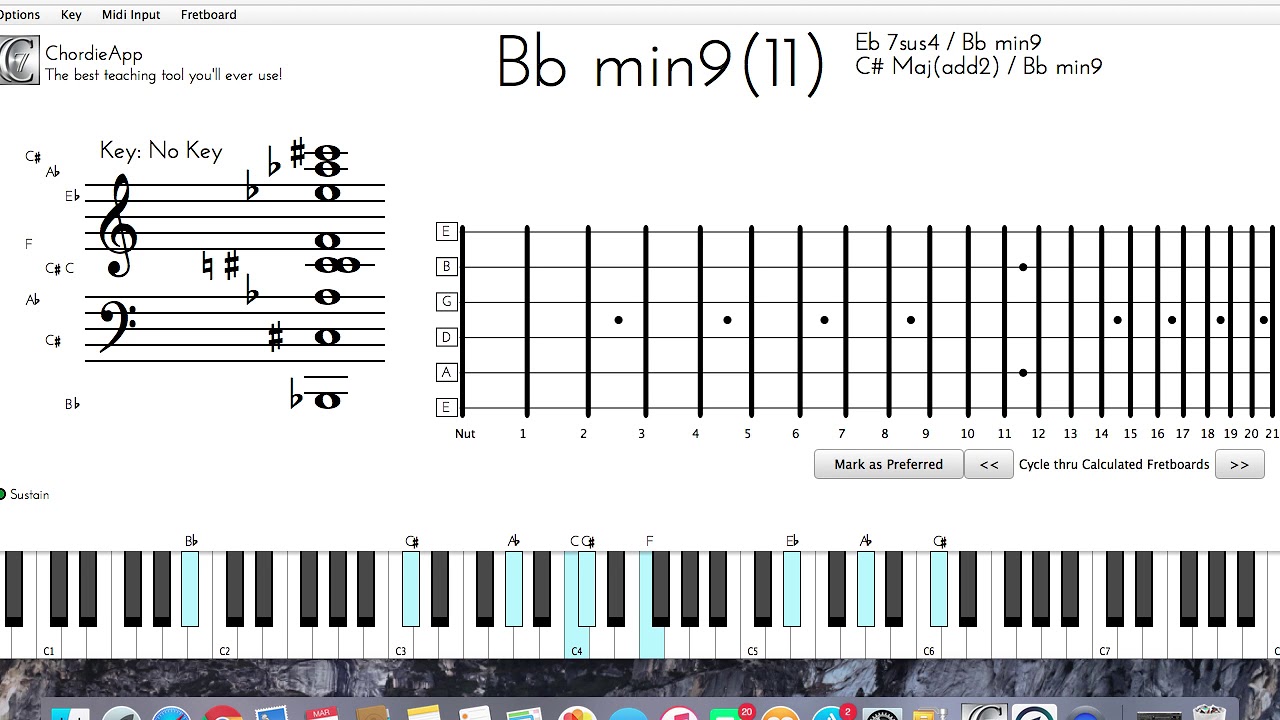The height and width of the screenshot is (720, 1280).
Task: Click the highlighted F white key
Action: [x=651, y=640]
